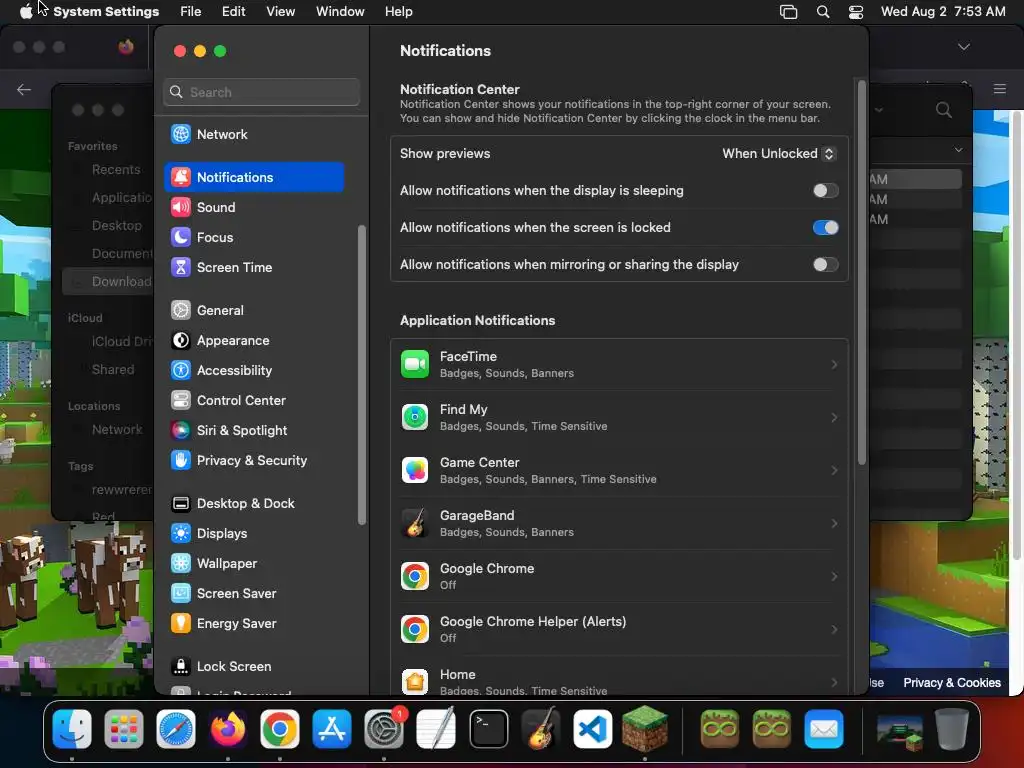The height and width of the screenshot is (768, 1024).
Task: Open the Edit menu
Action: click(x=233, y=12)
